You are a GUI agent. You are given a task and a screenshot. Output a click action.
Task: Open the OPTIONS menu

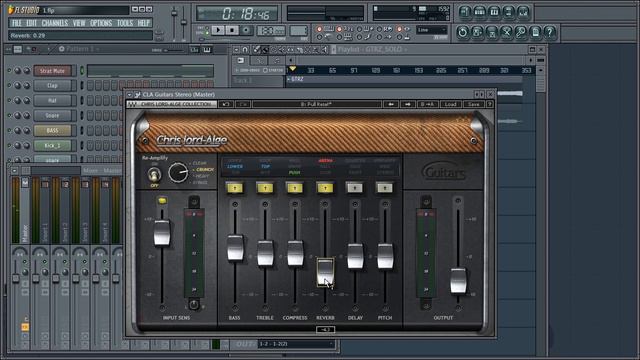coord(101,23)
